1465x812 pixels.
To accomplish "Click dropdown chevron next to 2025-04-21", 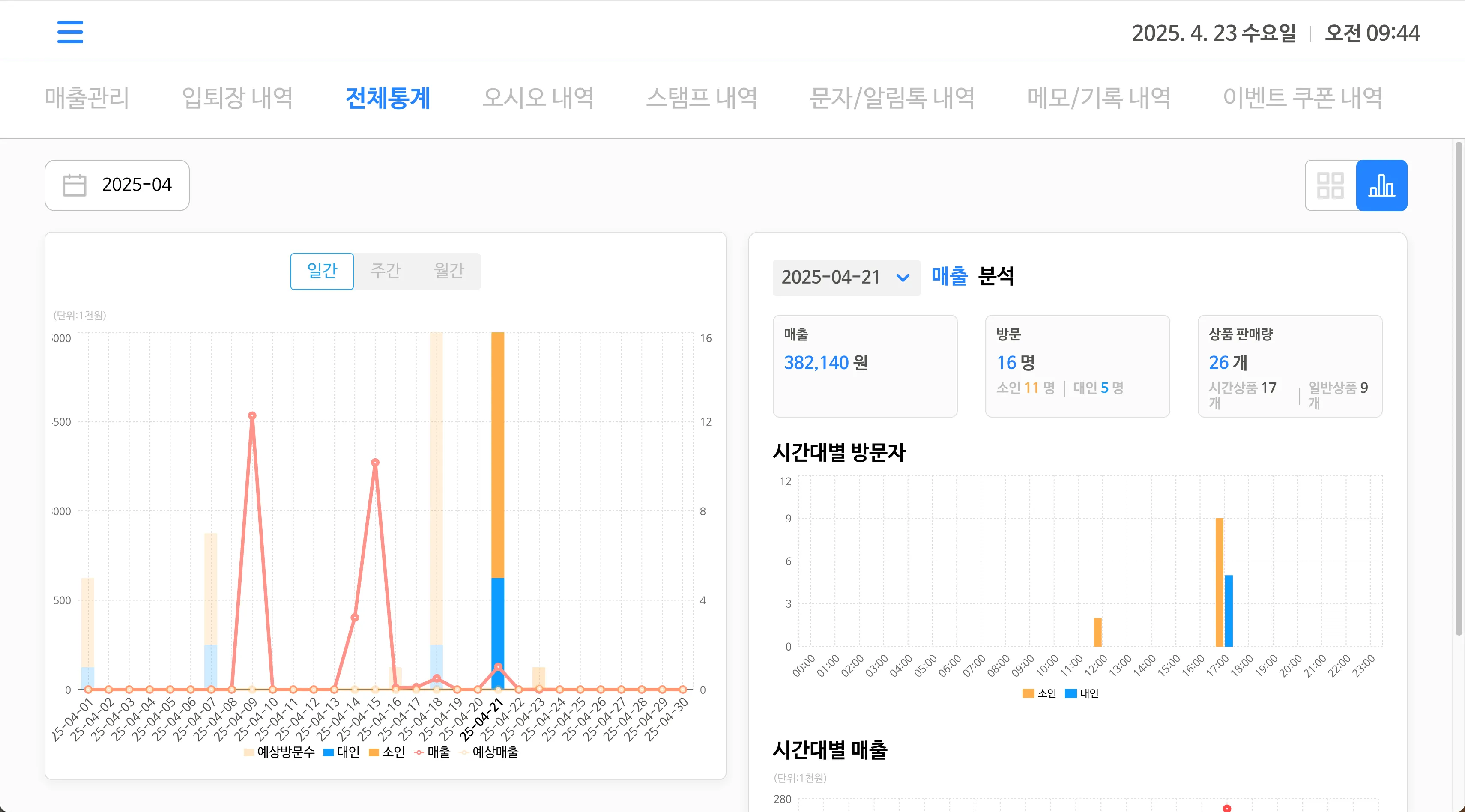I will tap(903, 278).
